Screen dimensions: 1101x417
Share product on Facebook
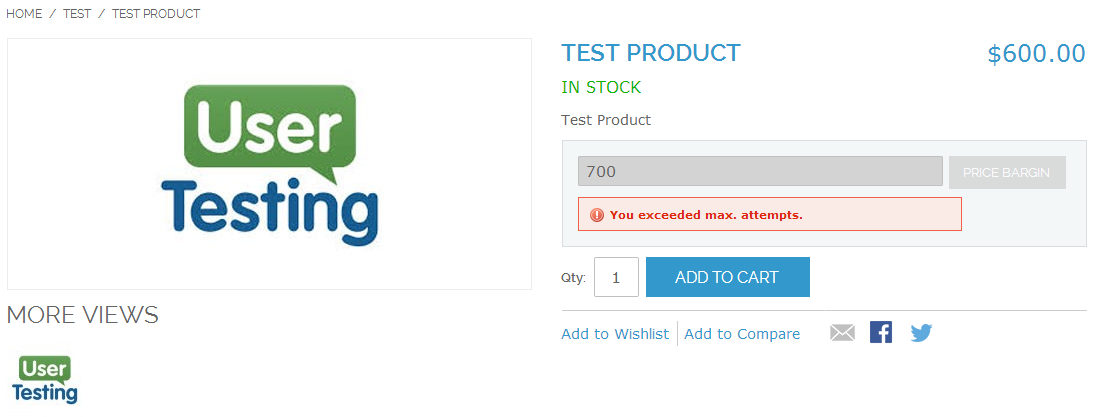point(881,333)
